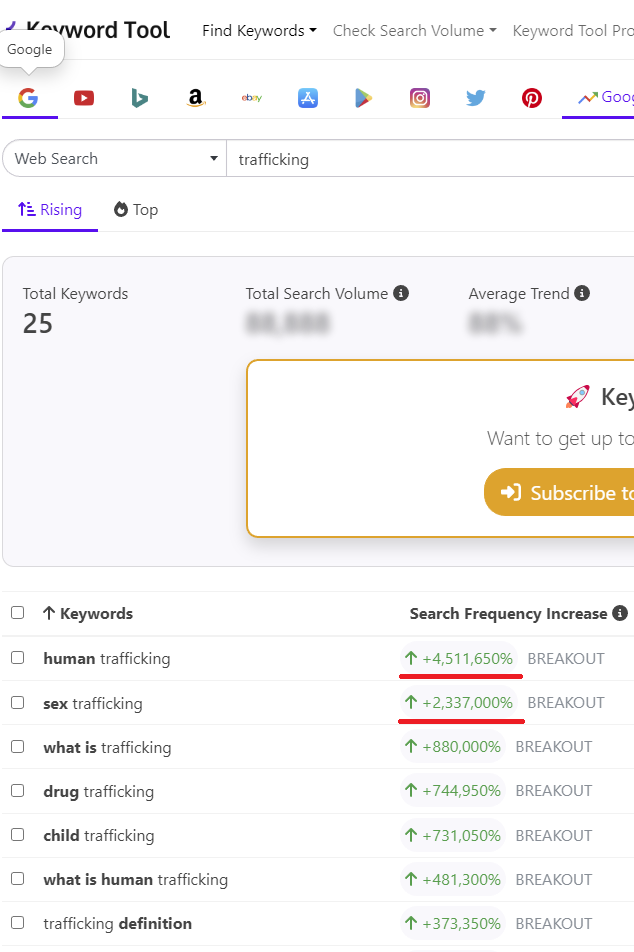The image size is (634, 952).
Task: Click BREAKOUT label in human trafficking row
Action: [566, 659]
